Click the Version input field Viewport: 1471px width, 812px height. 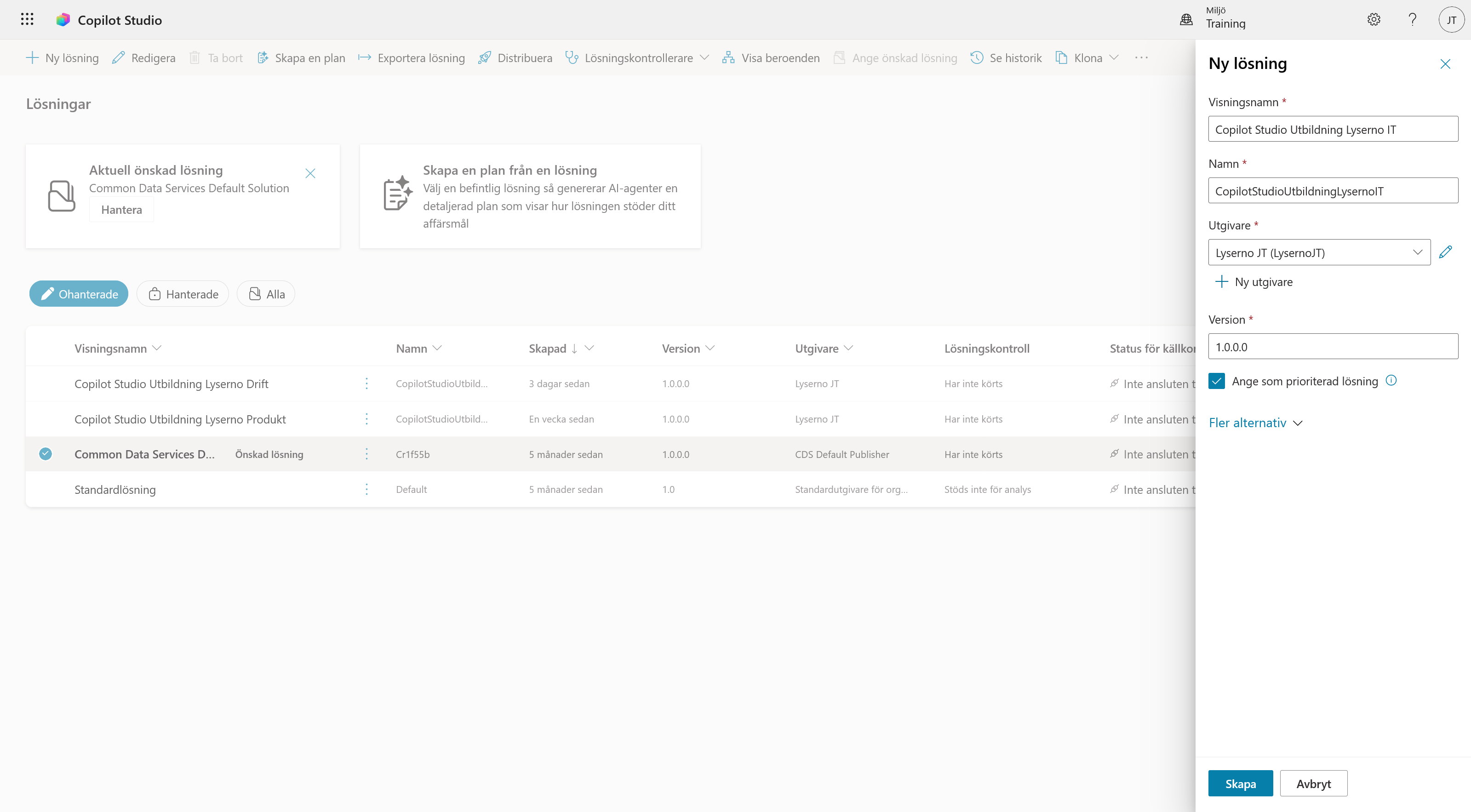click(1333, 347)
